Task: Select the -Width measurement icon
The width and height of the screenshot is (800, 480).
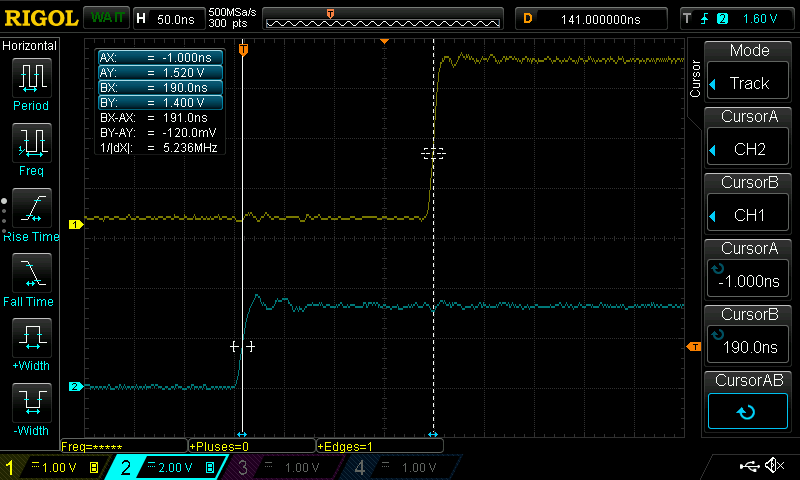Action: [x=31, y=403]
